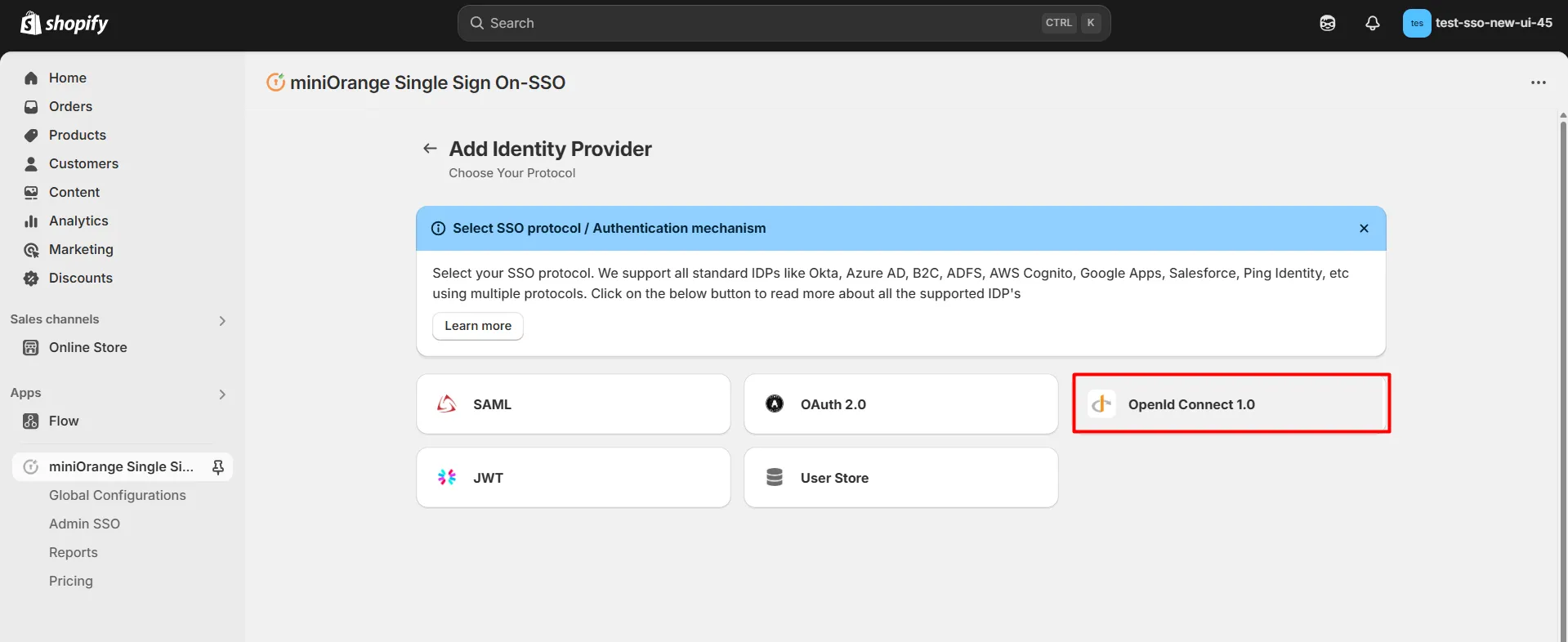This screenshot has width=1568, height=642.
Task: Choose the OpenId Connect 1.0 card
Action: point(1231,403)
